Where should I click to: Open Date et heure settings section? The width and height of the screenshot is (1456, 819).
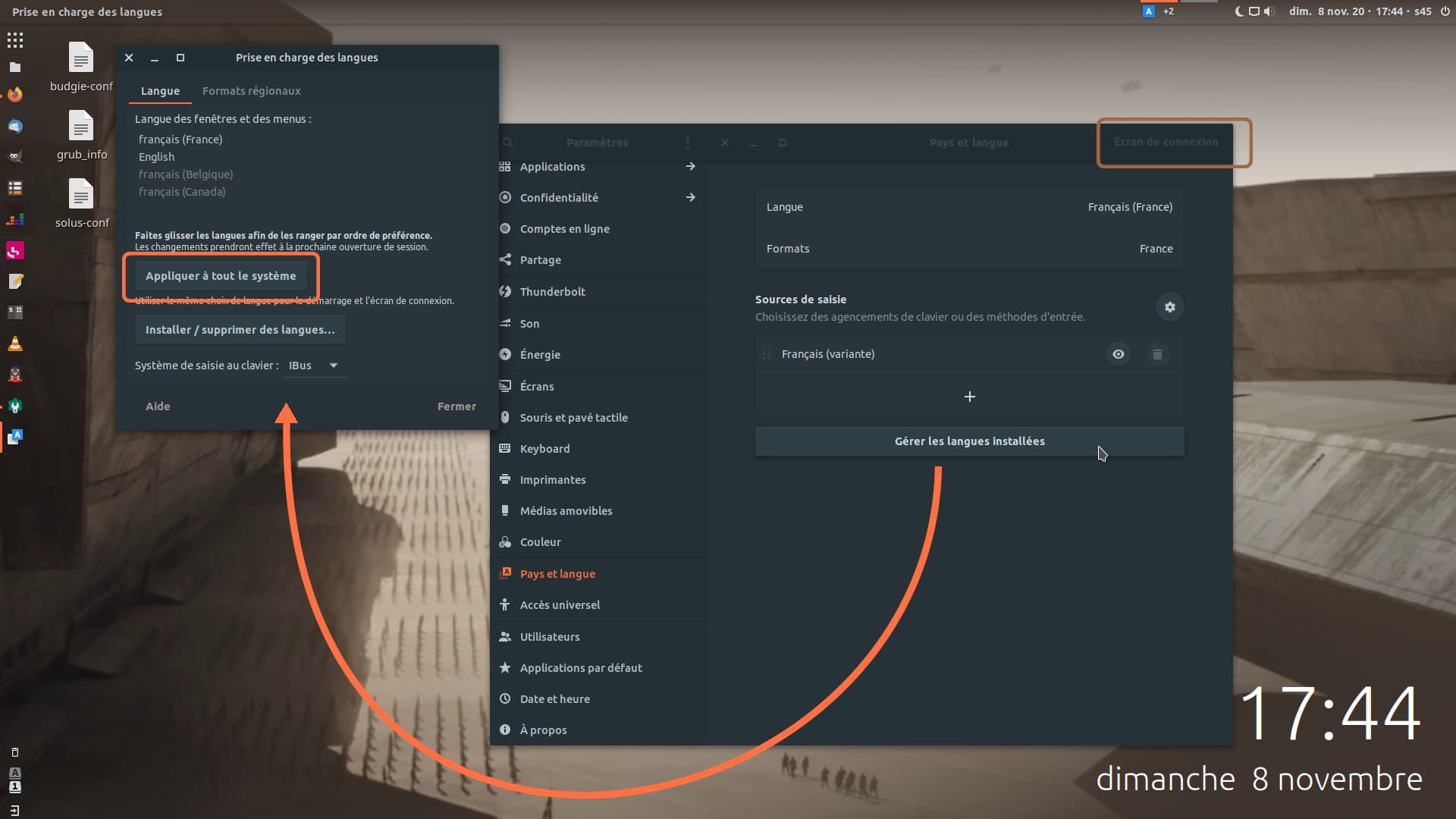click(x=554, y=699)
